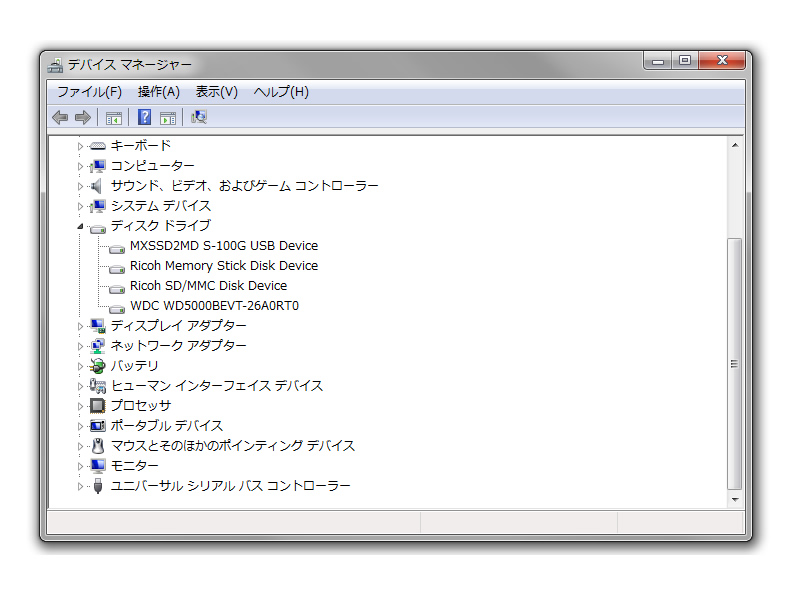Open the ヘルプ(H) menu
800x600 pixels.
[281, 92]
